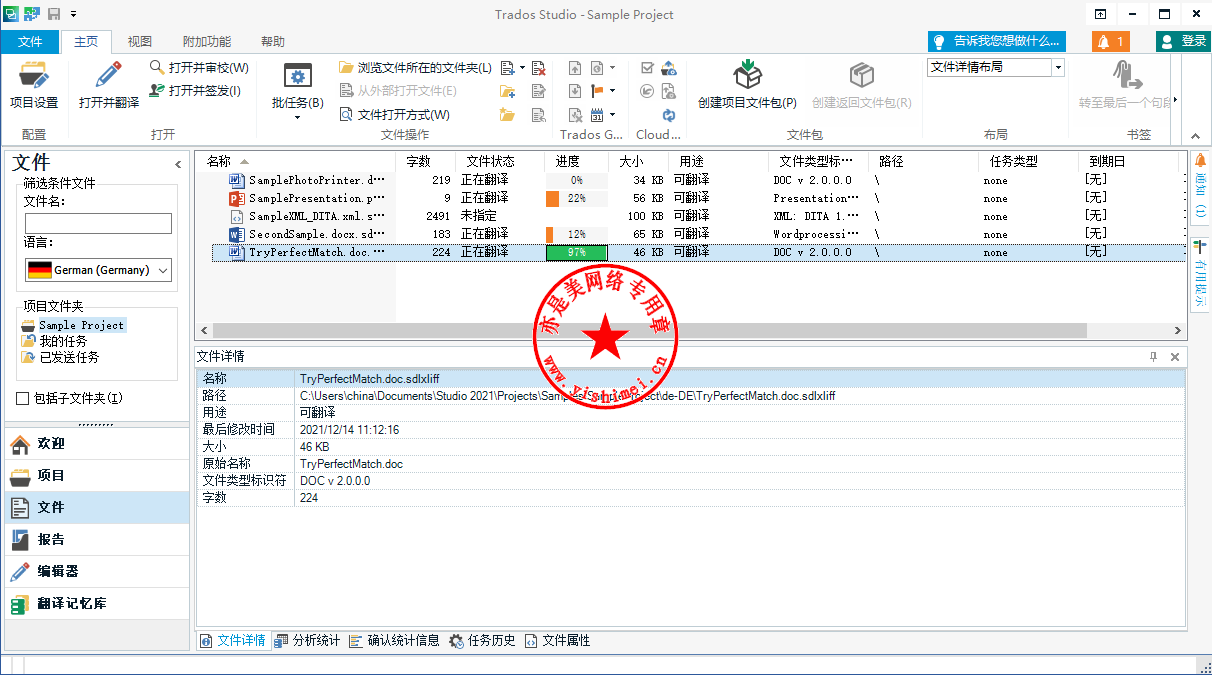Click the green 97% progress bar
This screenshot has height=675, width=1212.
pos(576,252)
